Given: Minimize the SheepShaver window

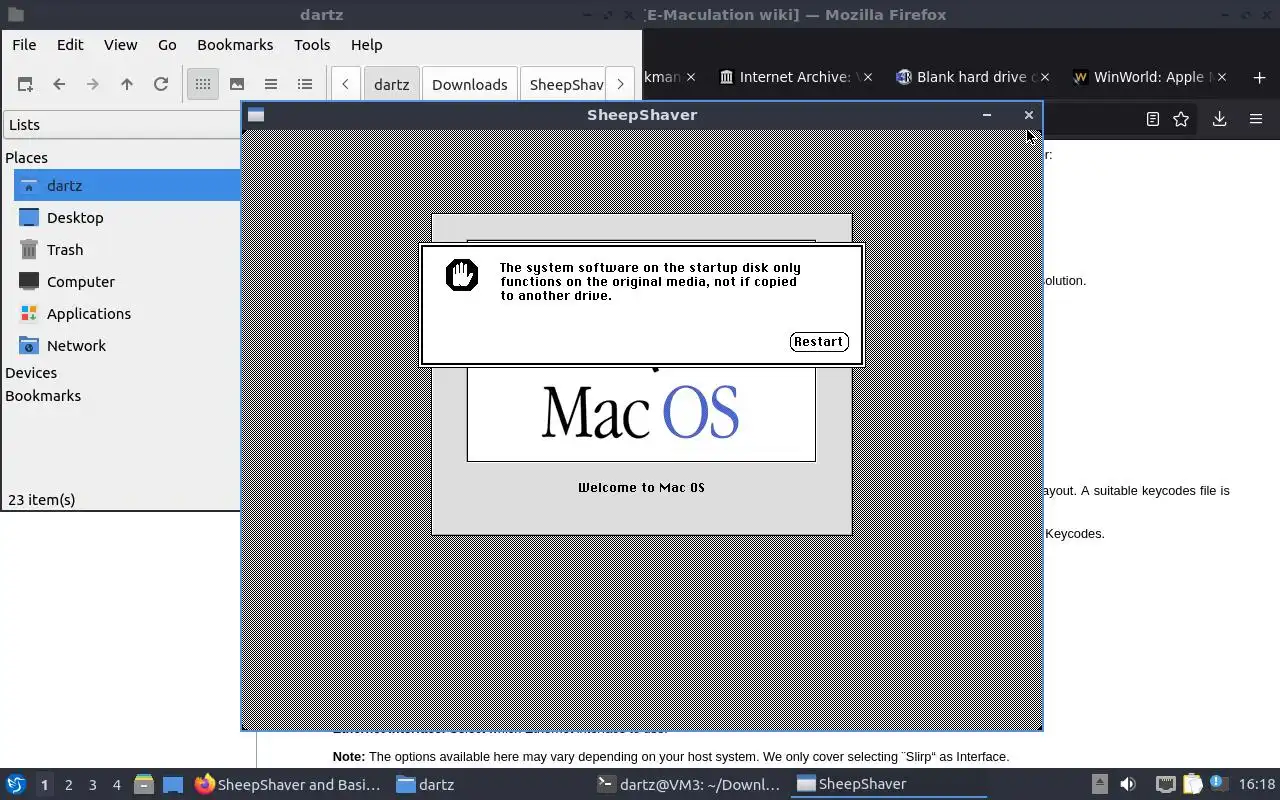Looking at the screenshot, I should pos(987,115).
